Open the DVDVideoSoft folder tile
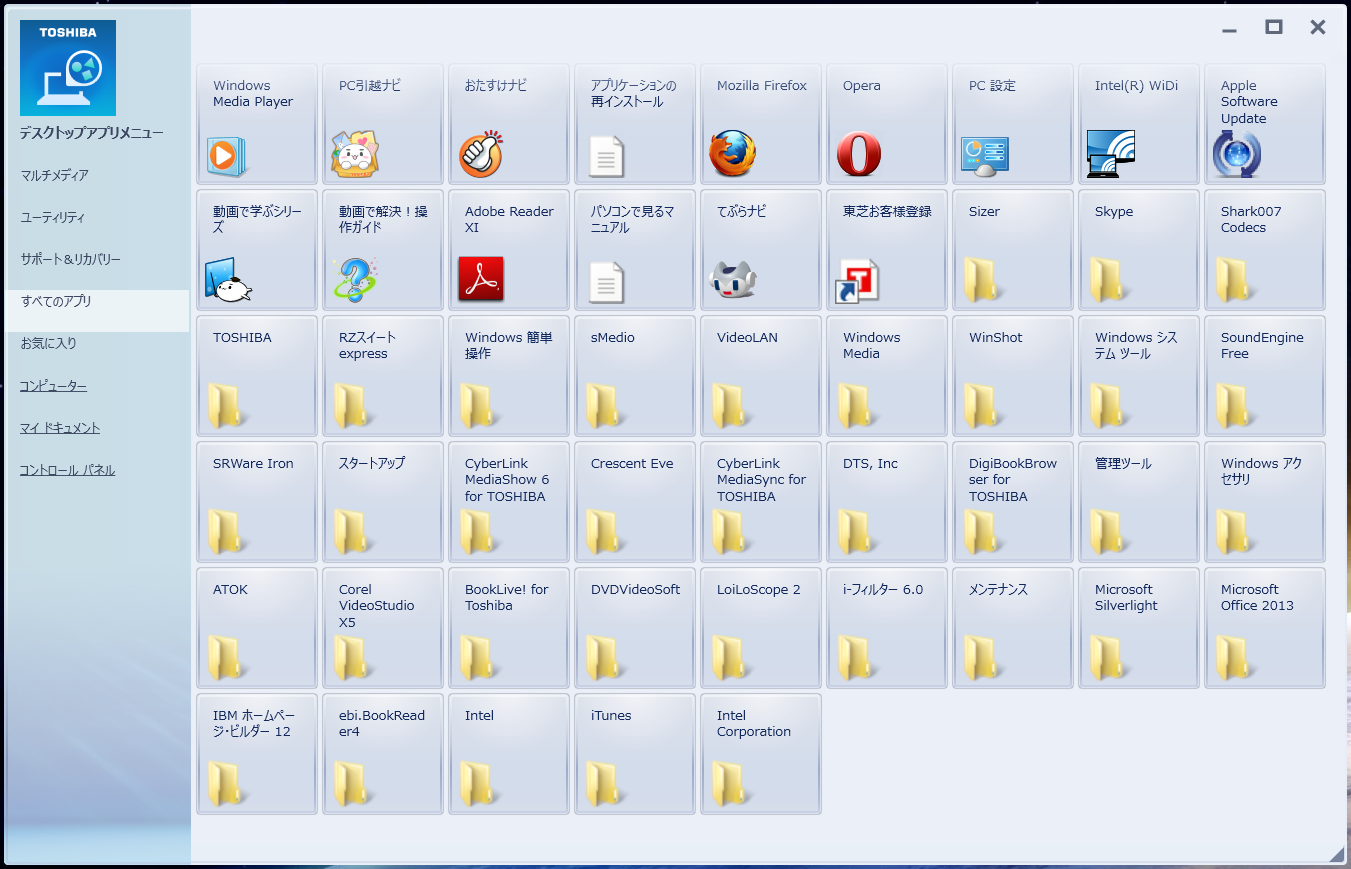 [635, 628]
